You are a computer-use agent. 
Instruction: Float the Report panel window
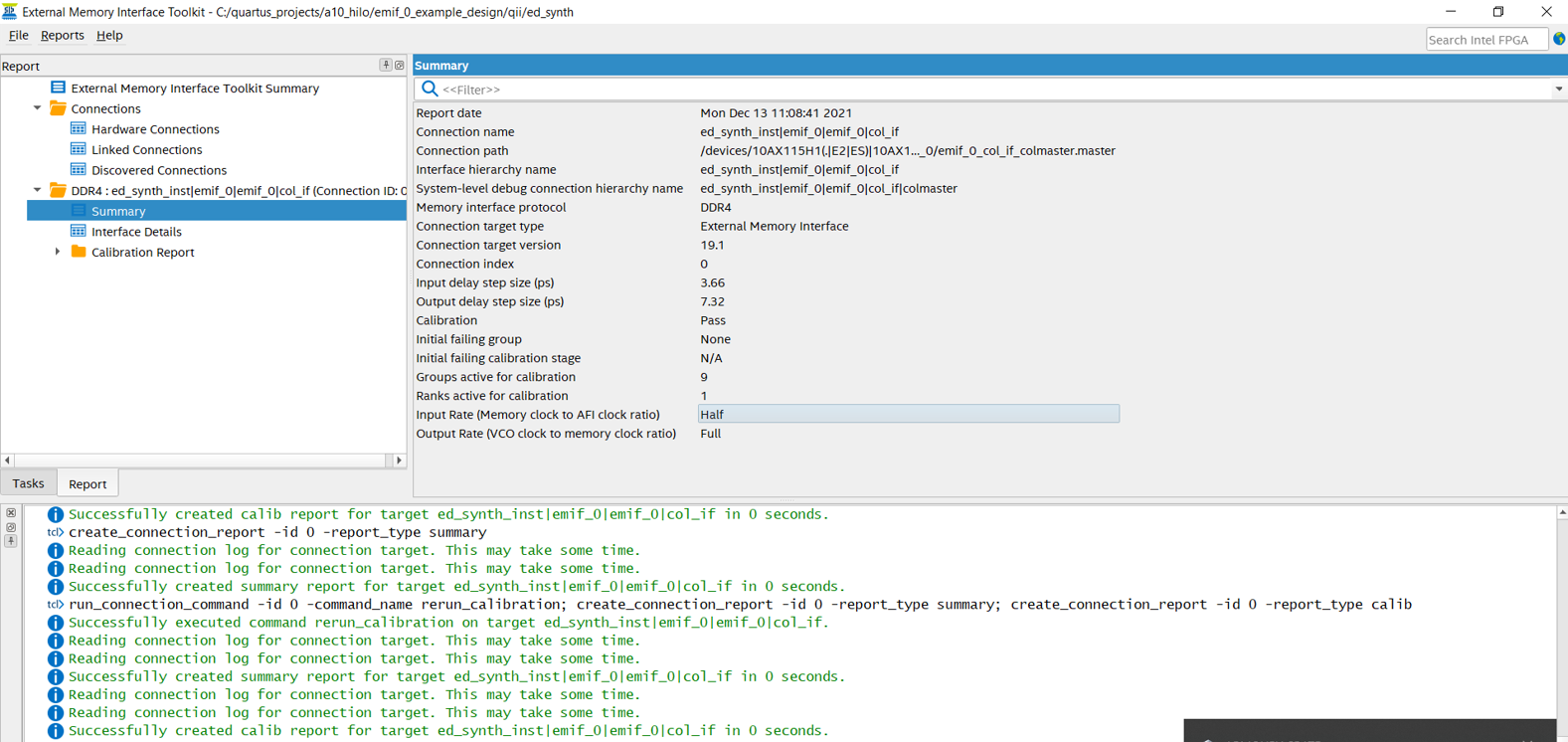[400, 66]
